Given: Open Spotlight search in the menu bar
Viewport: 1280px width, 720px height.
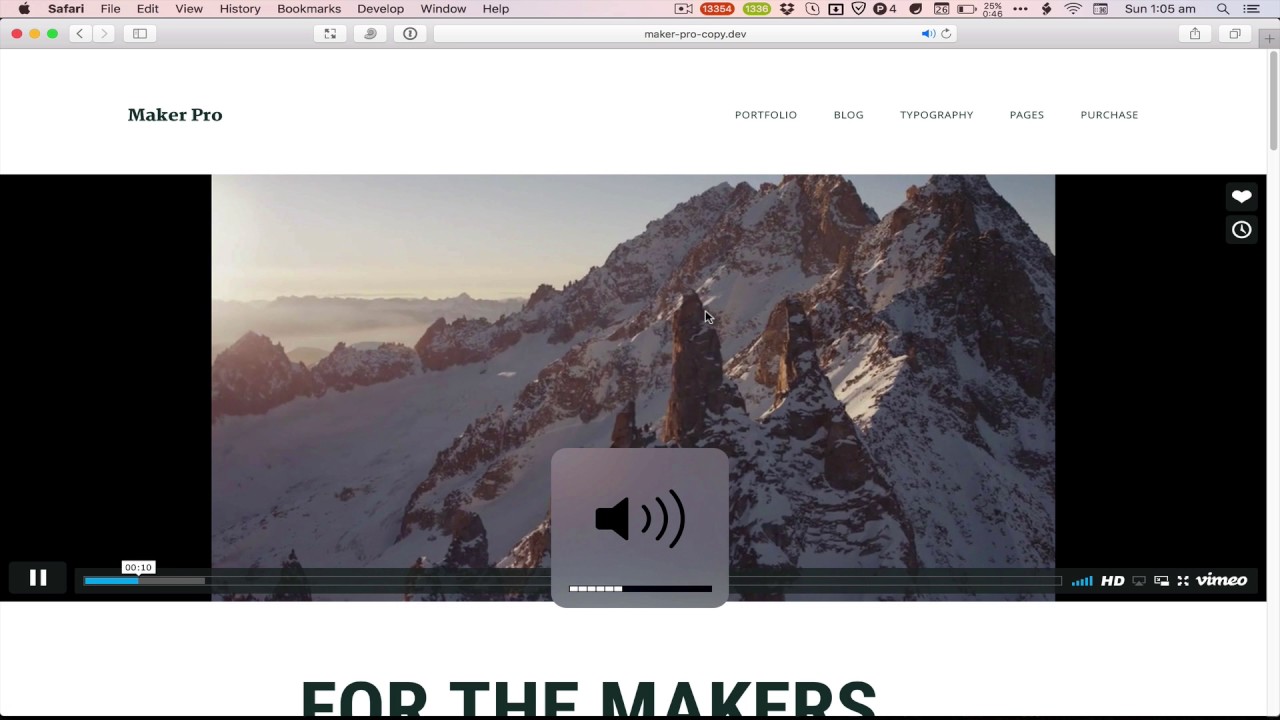Looking at the screenshot, I should tap(1223, 9).
